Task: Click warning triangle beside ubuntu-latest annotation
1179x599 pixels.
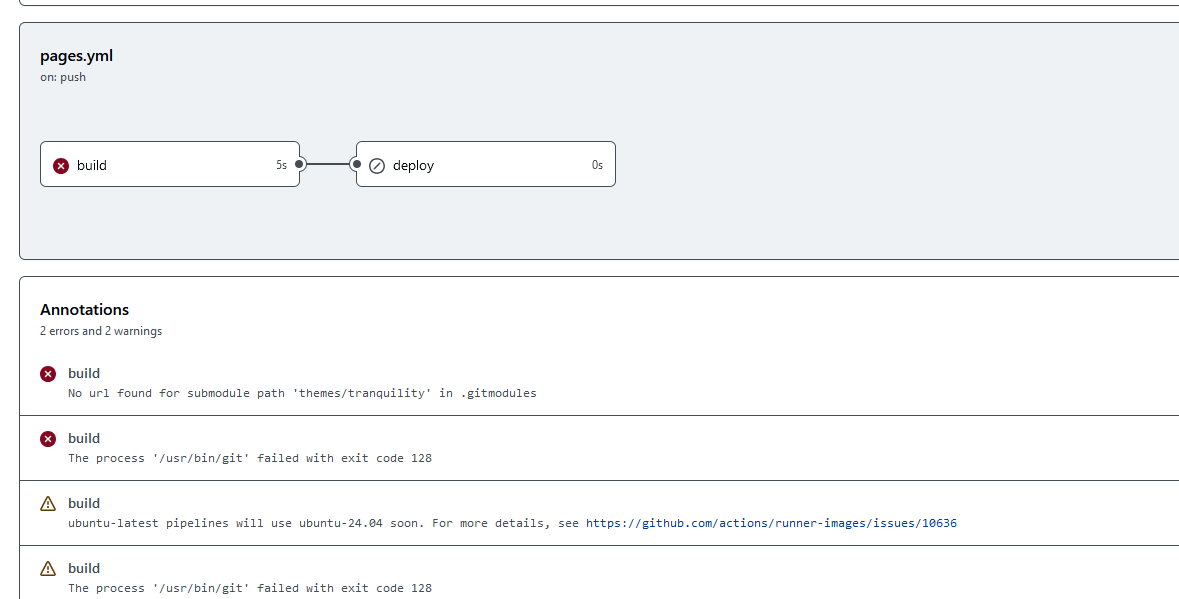Action: click(48, 504)
